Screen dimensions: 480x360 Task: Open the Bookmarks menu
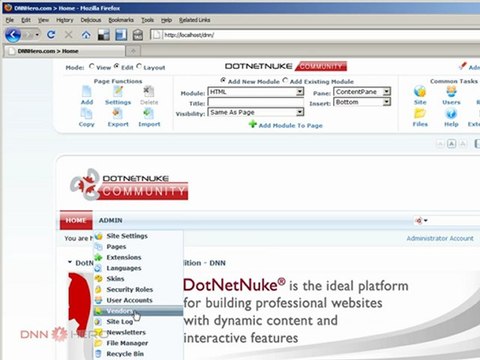point(121,20)
